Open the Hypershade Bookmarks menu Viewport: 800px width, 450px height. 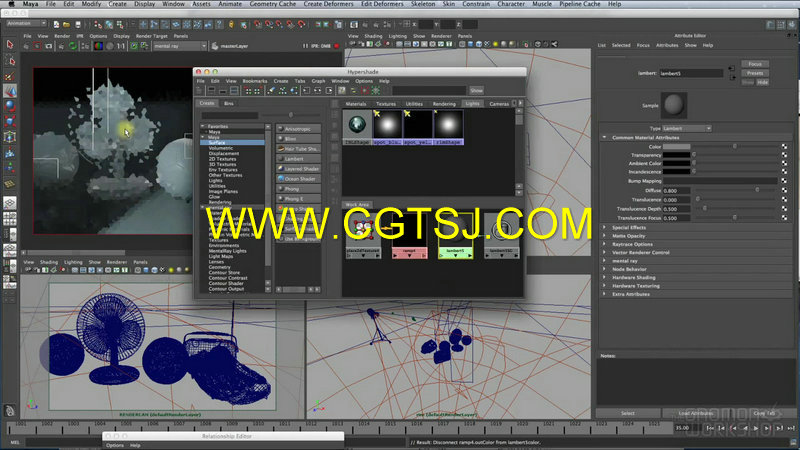[x=255, y=81]
